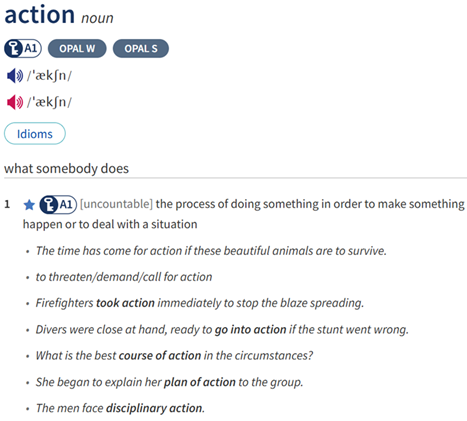This screenshot has height=421, width=467.
Task: Play the blue British pronunciation audio
Action: coord(15,76)
